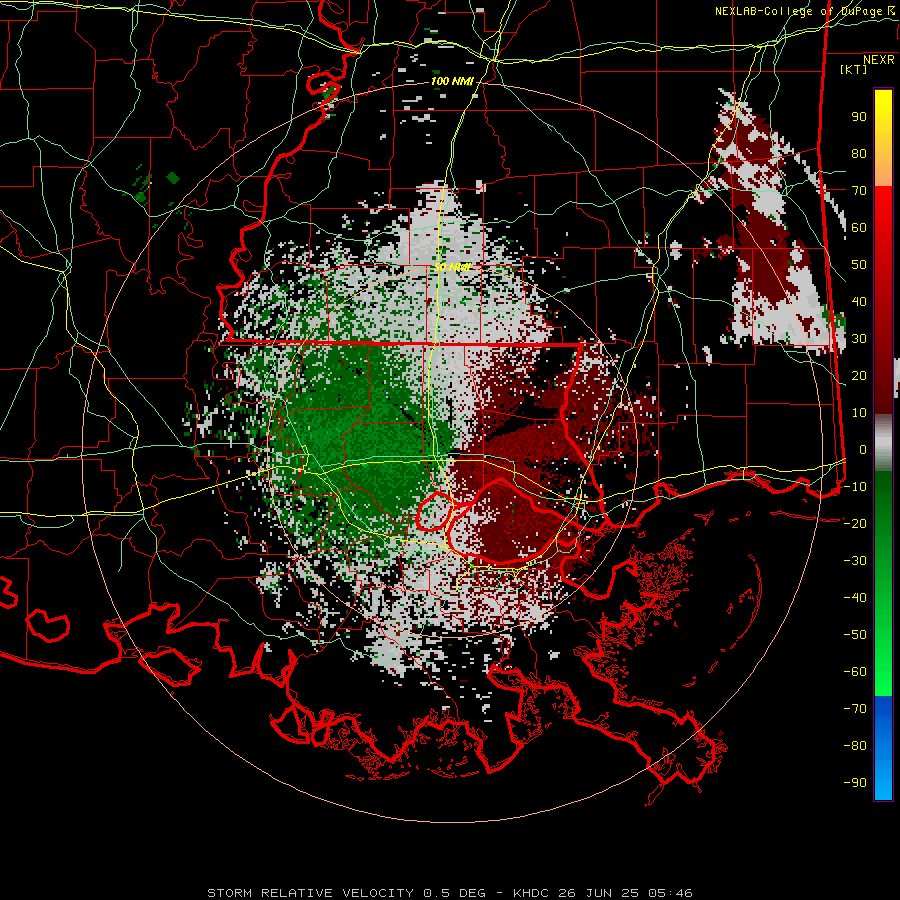Click the bright red 60-70 color bar segment
900x900 pixels.
[883, 208]
